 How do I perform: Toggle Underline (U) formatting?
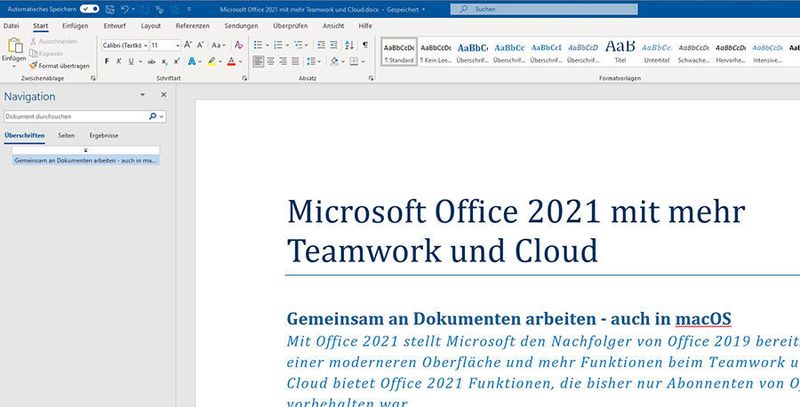131,61
